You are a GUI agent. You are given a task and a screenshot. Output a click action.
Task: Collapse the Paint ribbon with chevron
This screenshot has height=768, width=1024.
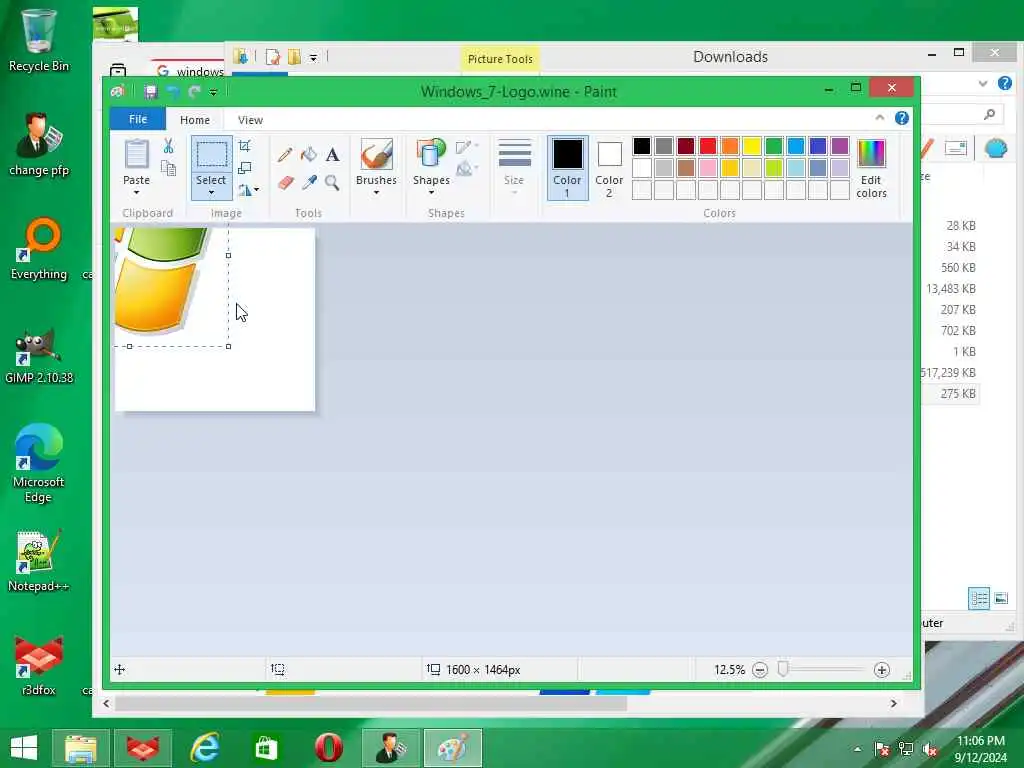(880, 118)
